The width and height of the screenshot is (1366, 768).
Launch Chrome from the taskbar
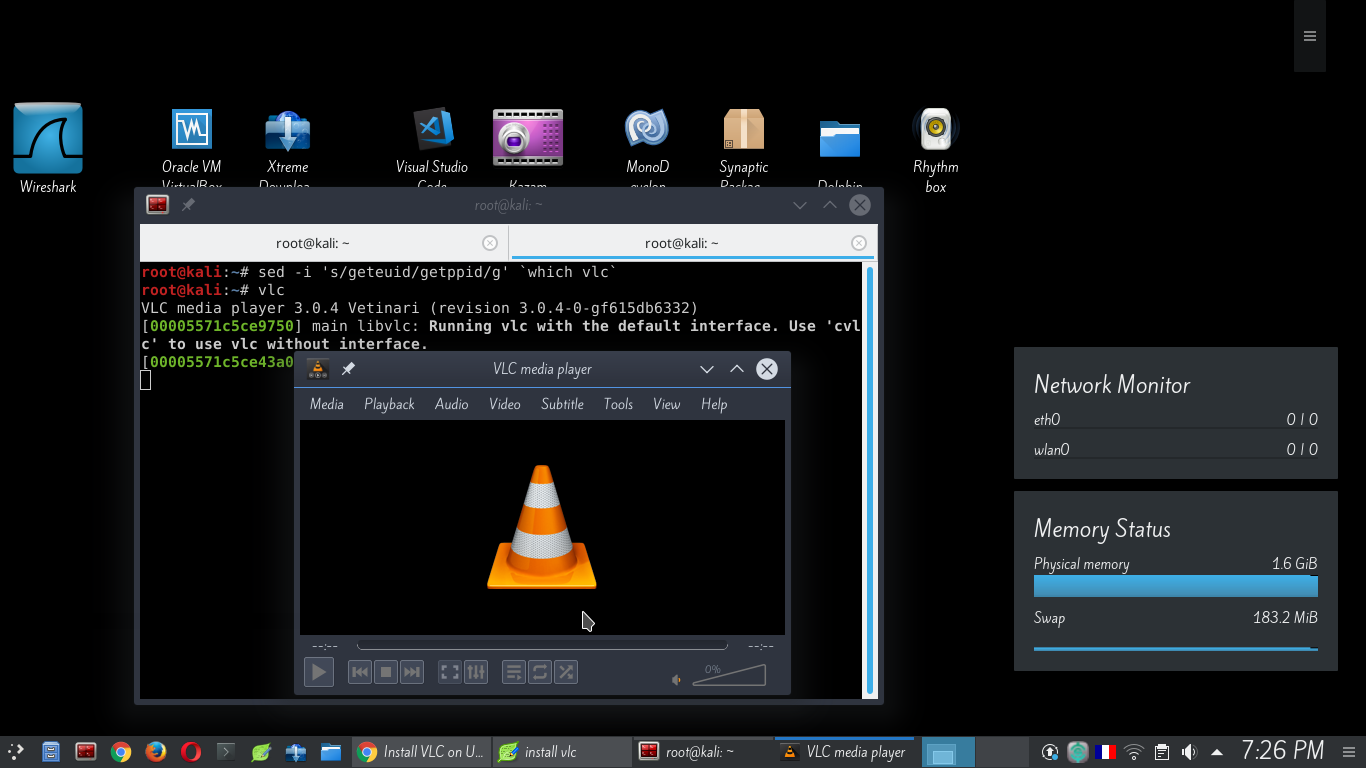(121, 752)
